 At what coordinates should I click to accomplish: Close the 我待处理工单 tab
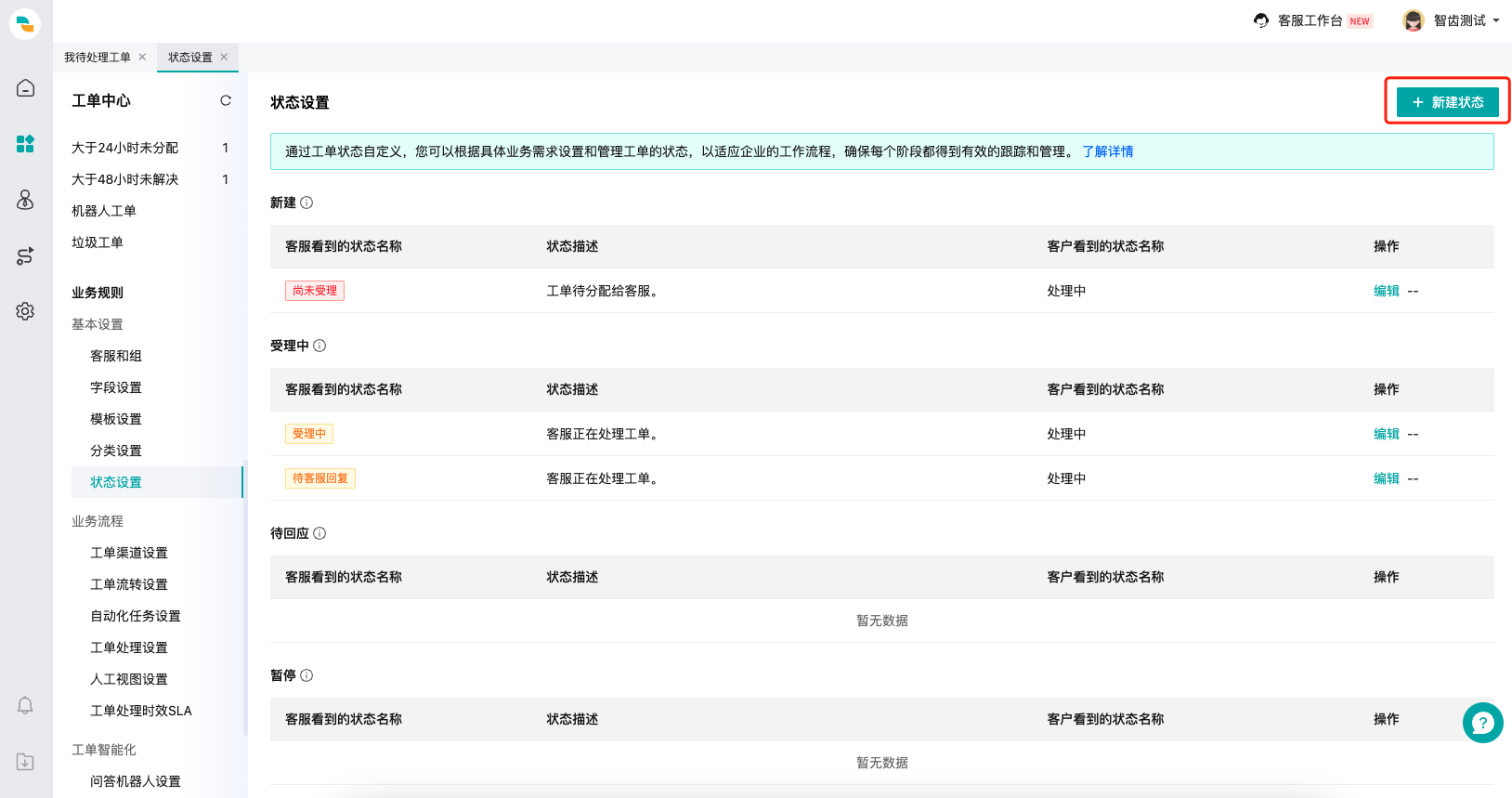point(142,57)
